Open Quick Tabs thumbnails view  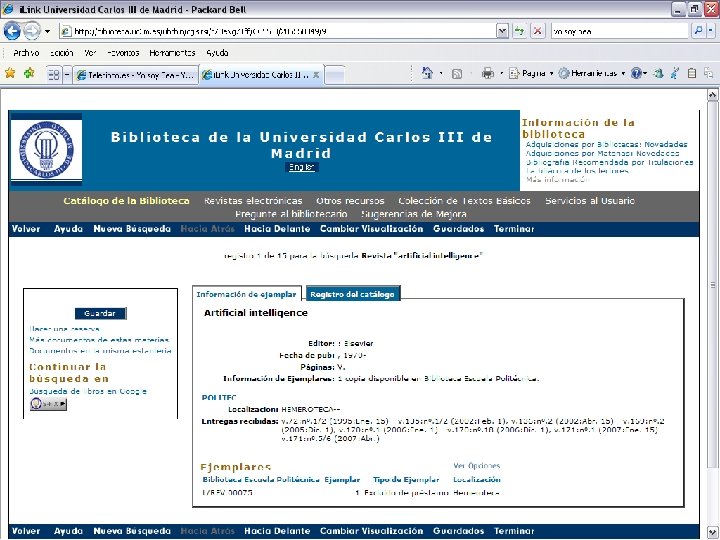[54, 74]
